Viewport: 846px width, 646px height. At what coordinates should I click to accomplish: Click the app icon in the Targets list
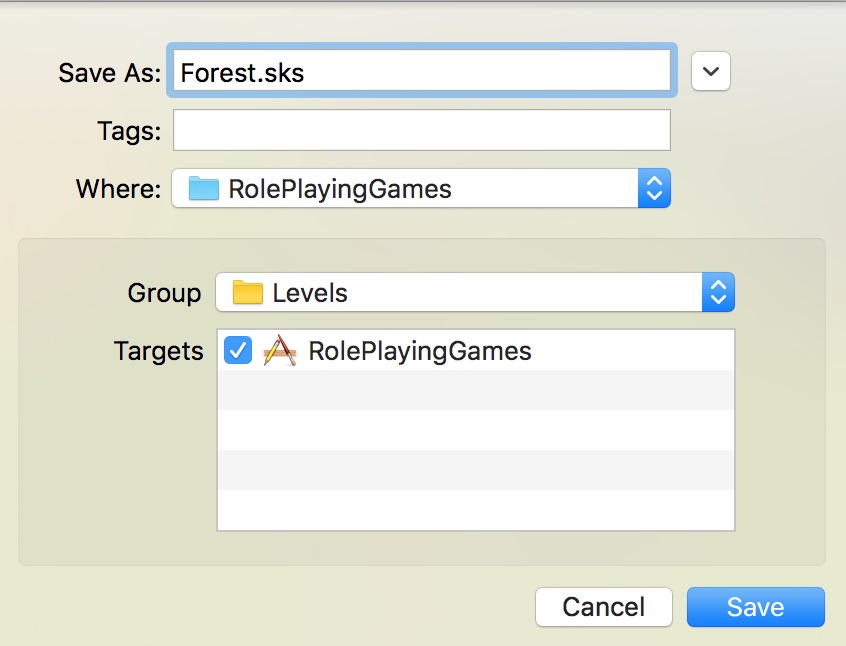coord(280,351)
